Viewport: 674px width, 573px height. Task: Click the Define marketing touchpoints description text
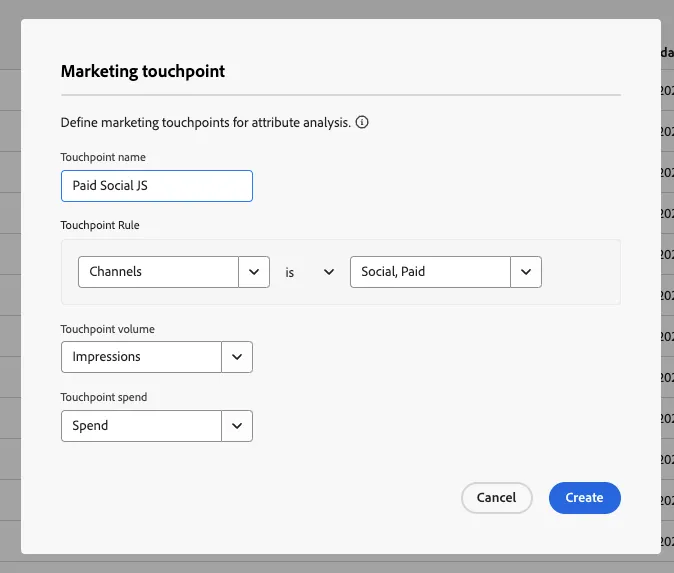205,123
